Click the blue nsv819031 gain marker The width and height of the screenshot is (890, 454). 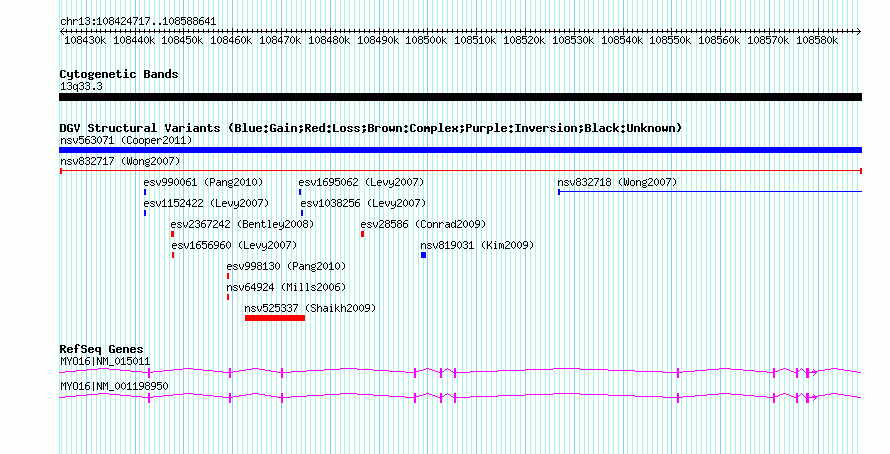pos(423,255)
